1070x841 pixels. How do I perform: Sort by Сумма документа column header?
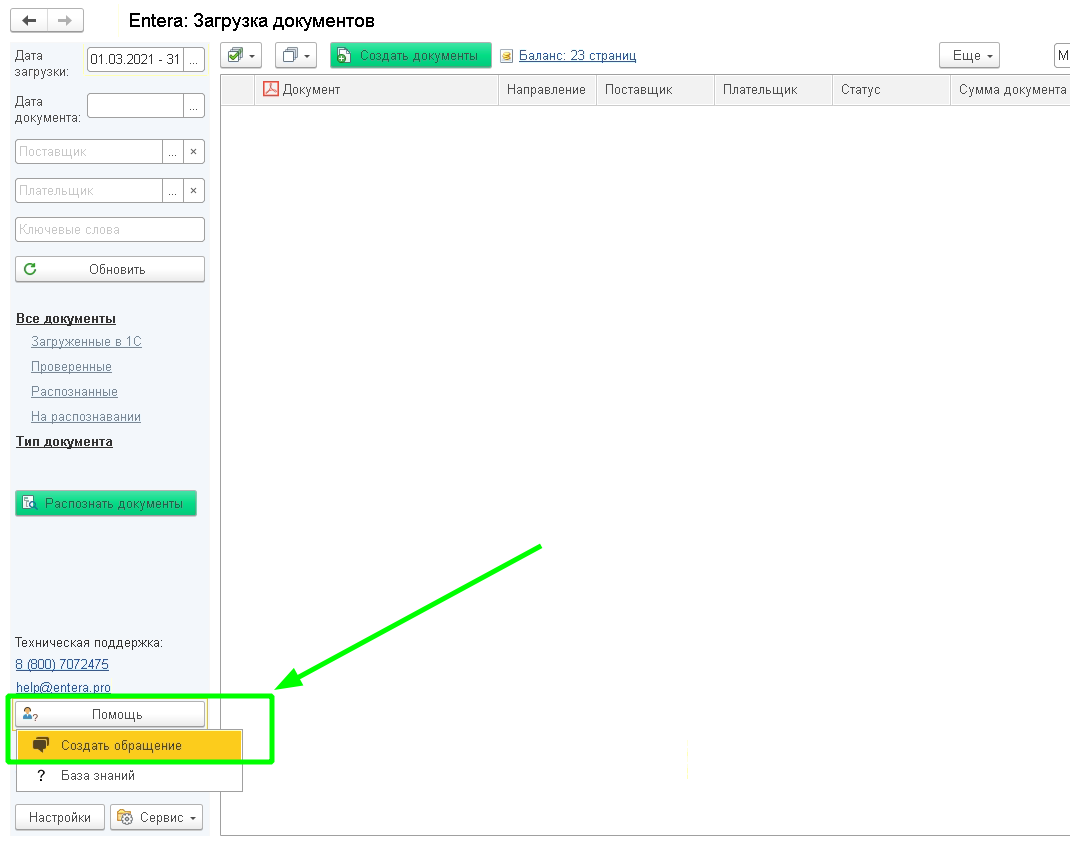pos(1011,89)
